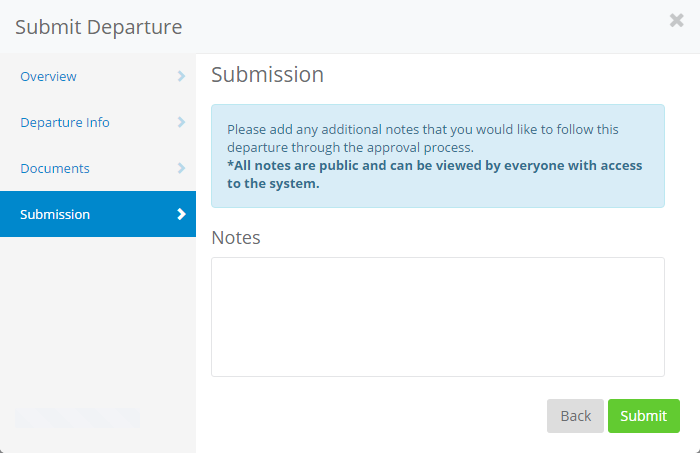Click the bold public notes warning text
Viewport: 700px width, 453px height.
pos(434,174)
